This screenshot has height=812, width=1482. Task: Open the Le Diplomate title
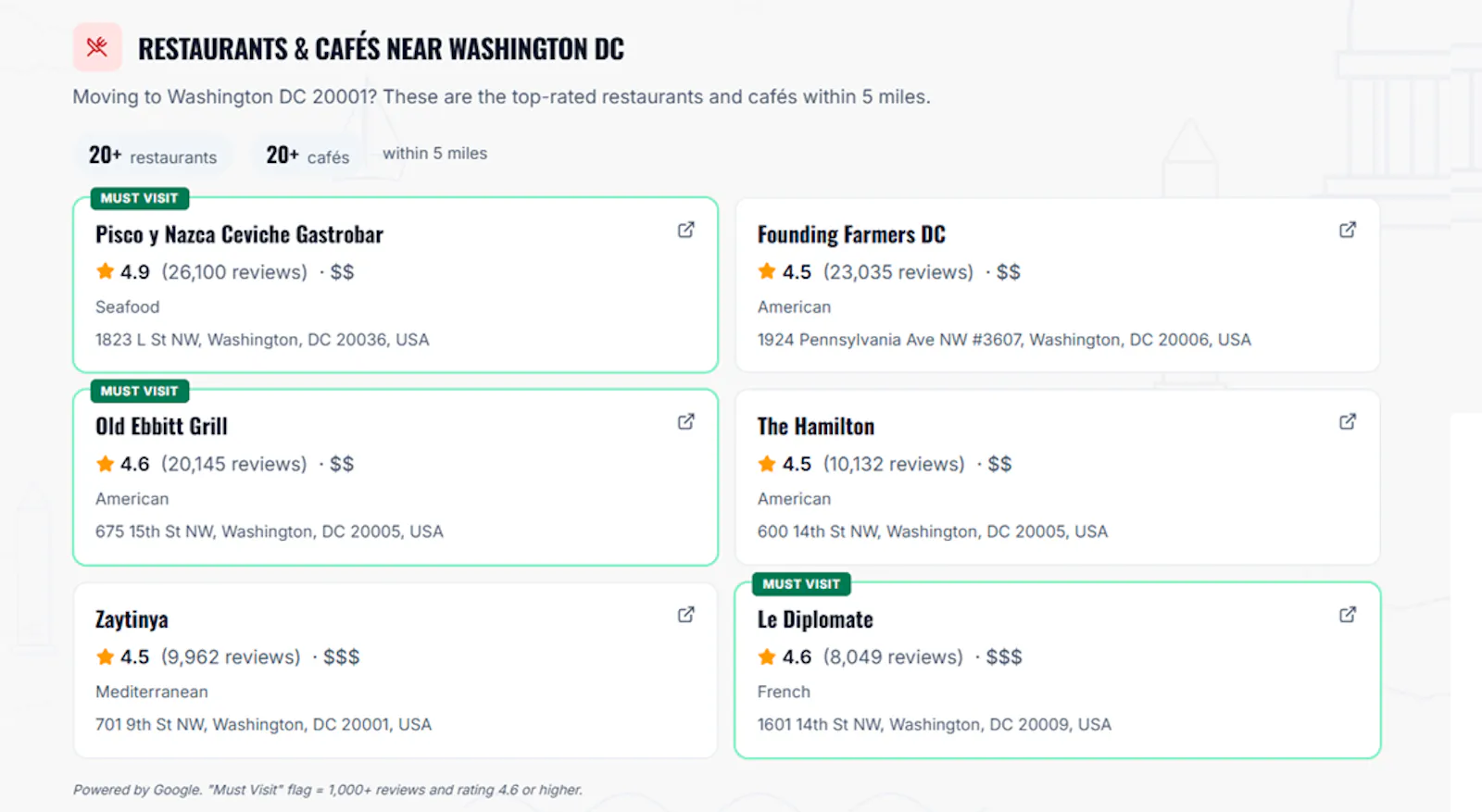(x=815, y=619)
